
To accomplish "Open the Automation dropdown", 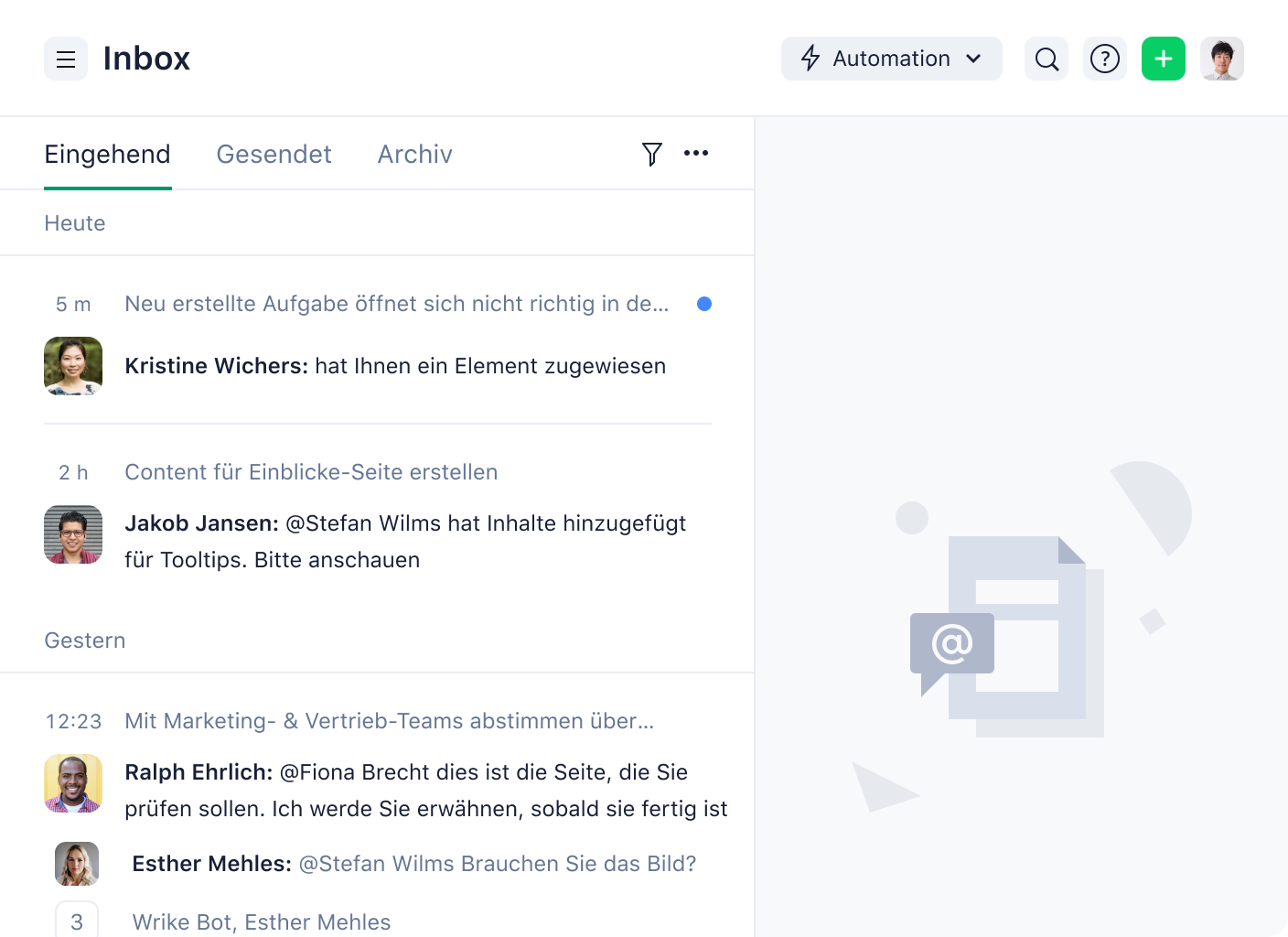I will (x=891, y=59).
